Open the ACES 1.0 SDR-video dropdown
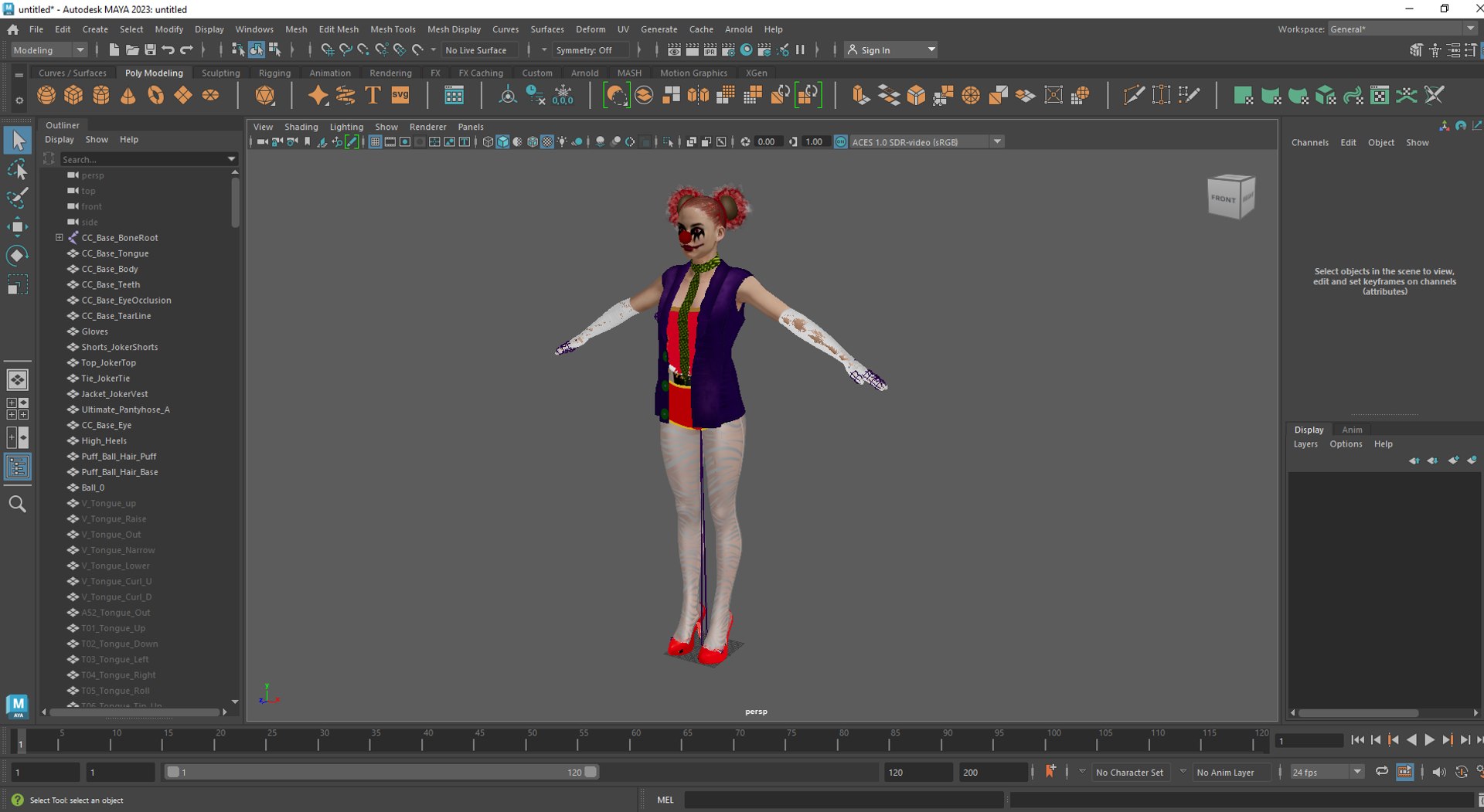Image resolution: width=1484 pixels, height=812 pixels. (926, 142)
